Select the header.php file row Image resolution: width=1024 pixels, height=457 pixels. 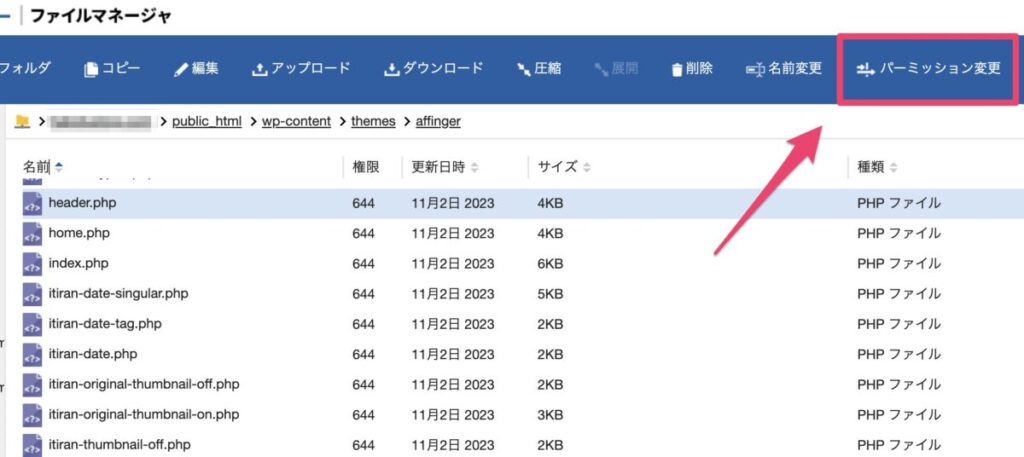click(82, 203)
